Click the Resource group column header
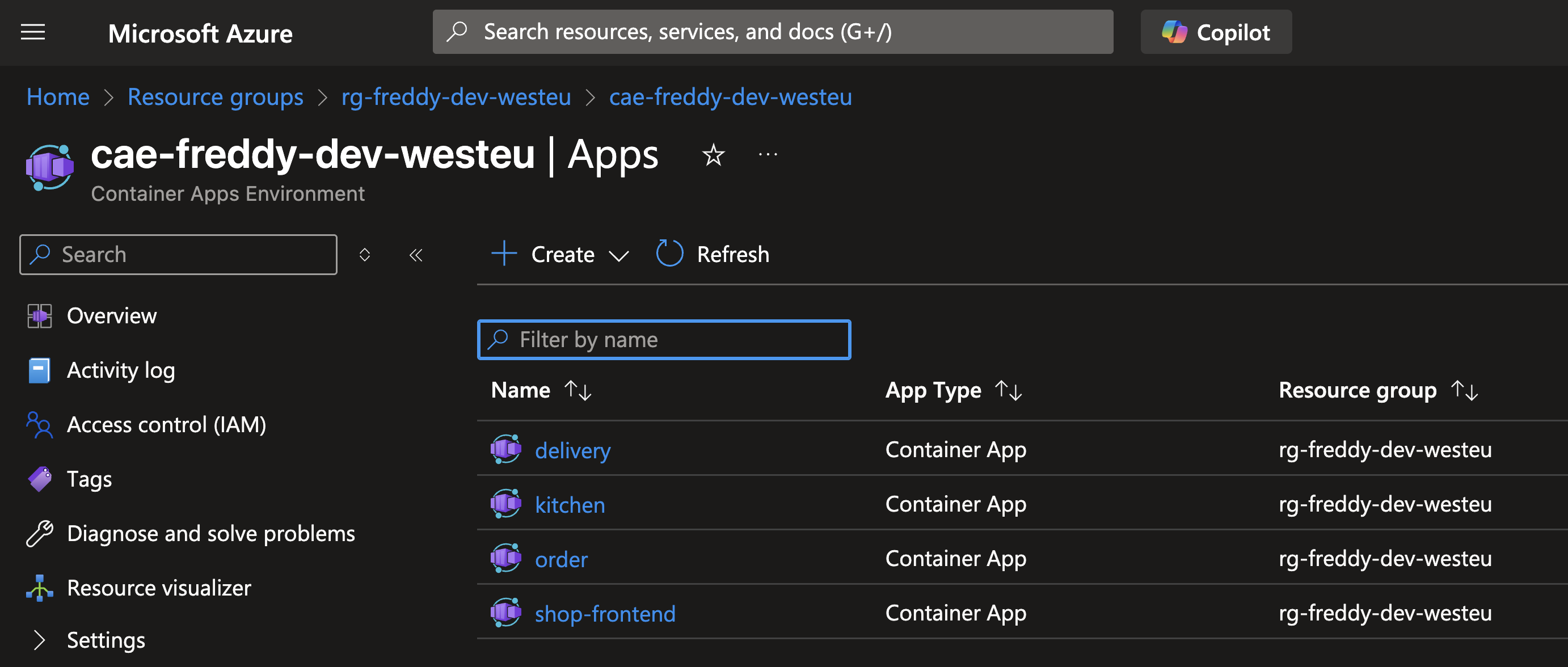This screenshot has width=1568, height=667. (1358, 390)
